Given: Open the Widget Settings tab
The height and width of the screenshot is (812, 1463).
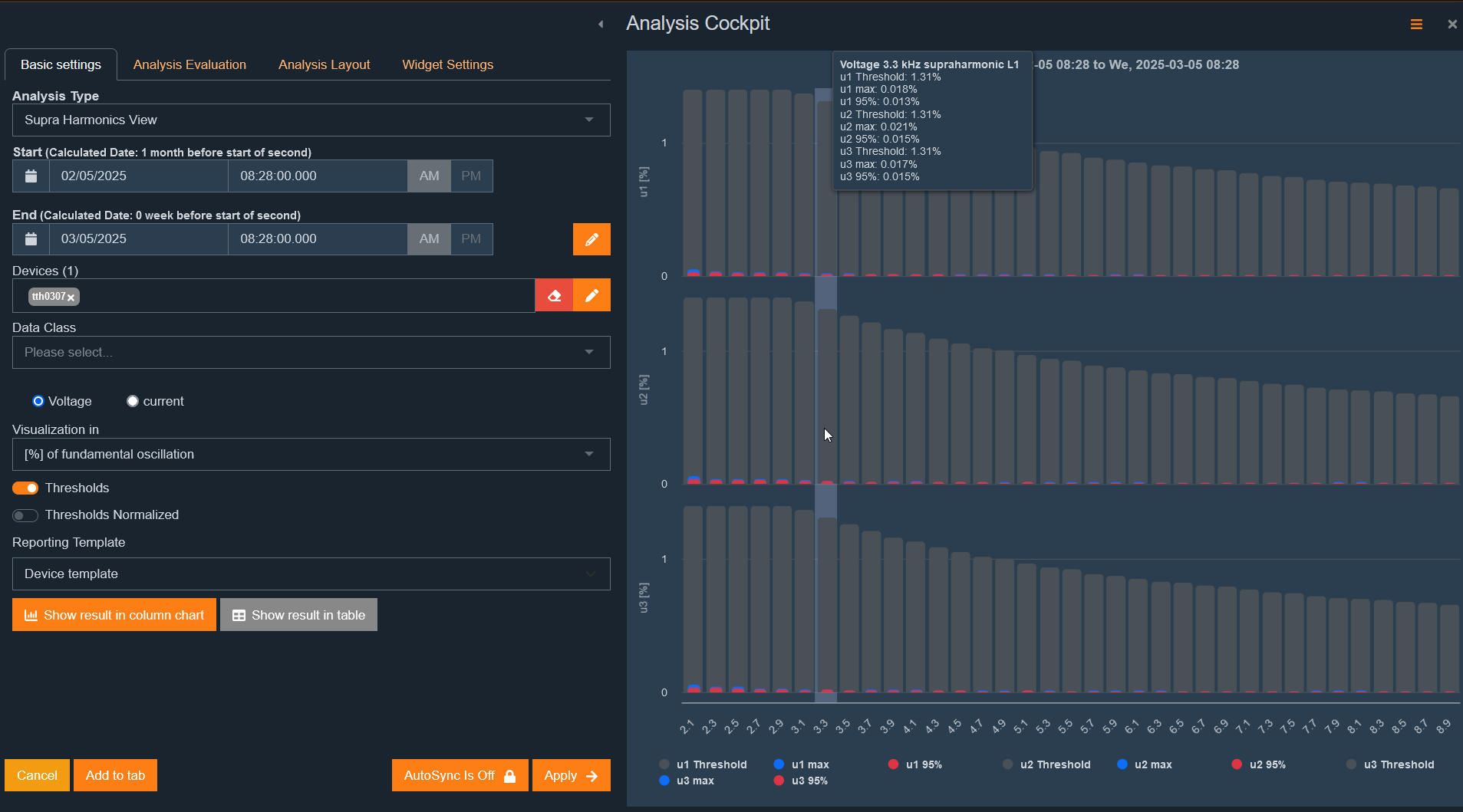Looking at the screenshot, I should tap(447, 64).
